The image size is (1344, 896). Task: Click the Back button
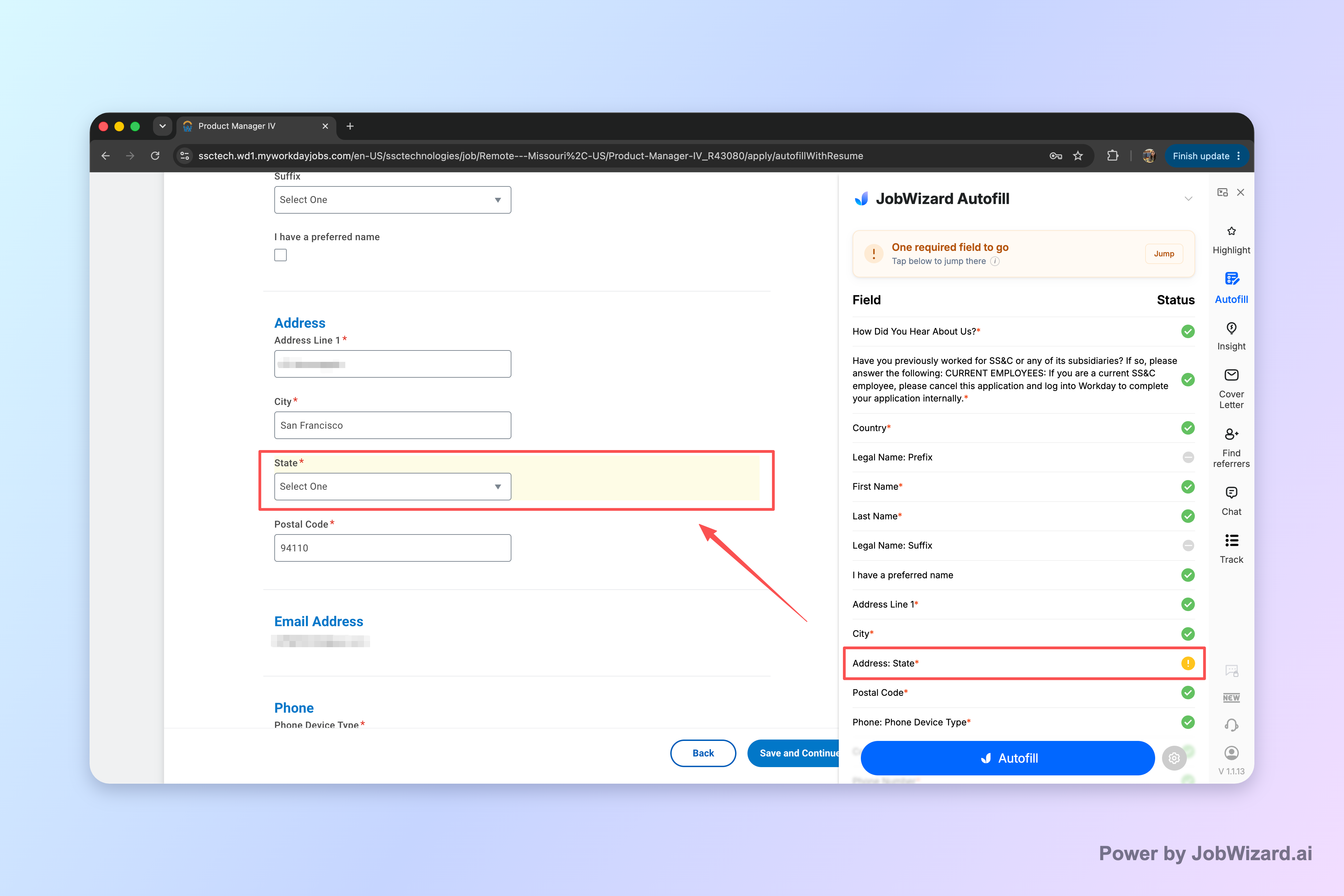(x=703, y=753)
